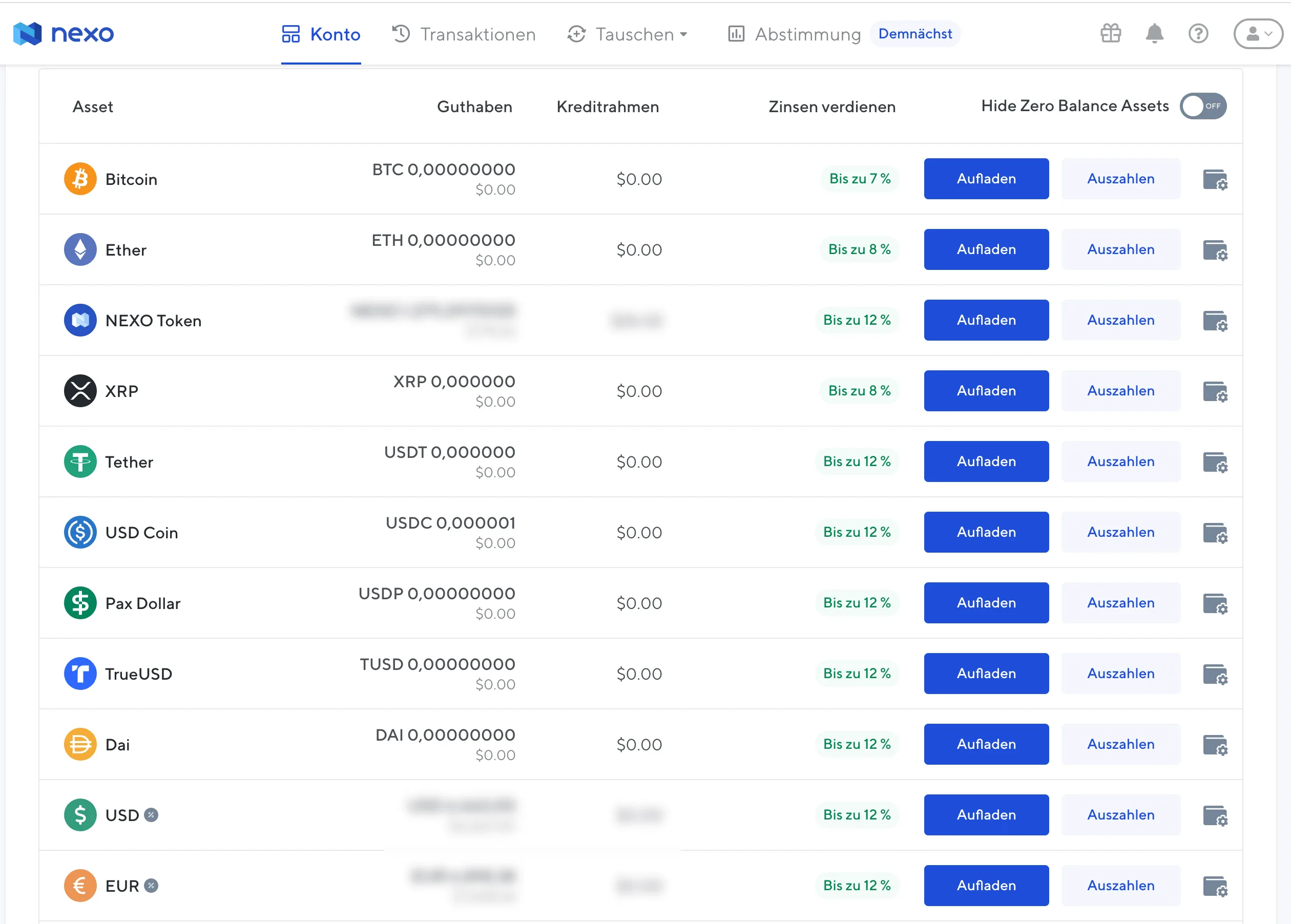This screenshot has width=1291, height=924.
Task: Click the Guthaben column header
Action: pyautogui.click(x=474, y=107)
